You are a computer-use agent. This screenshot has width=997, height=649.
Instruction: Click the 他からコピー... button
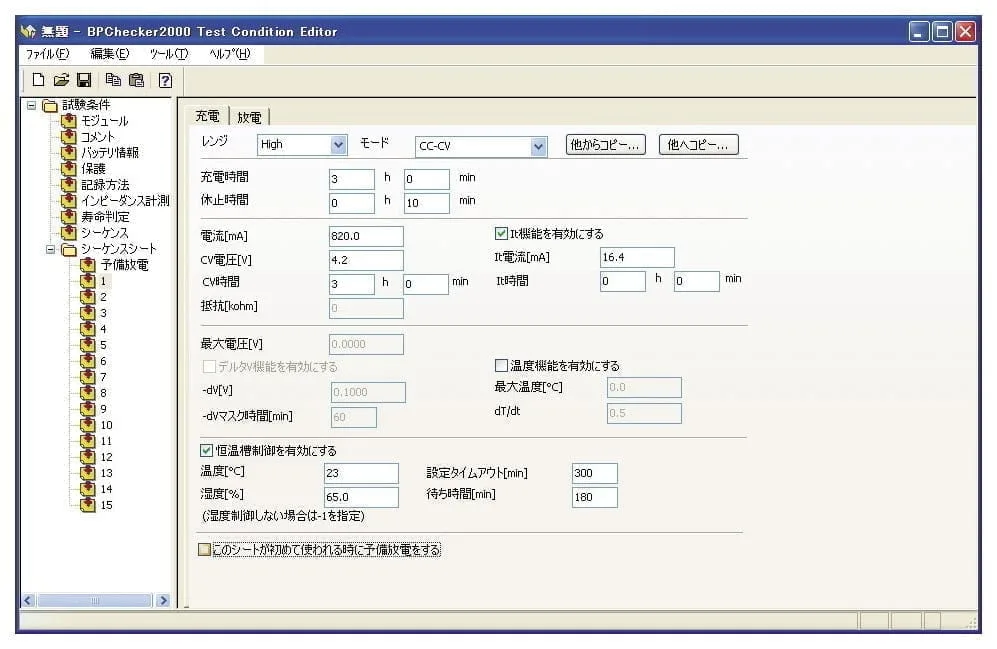(x=605, y=144)
